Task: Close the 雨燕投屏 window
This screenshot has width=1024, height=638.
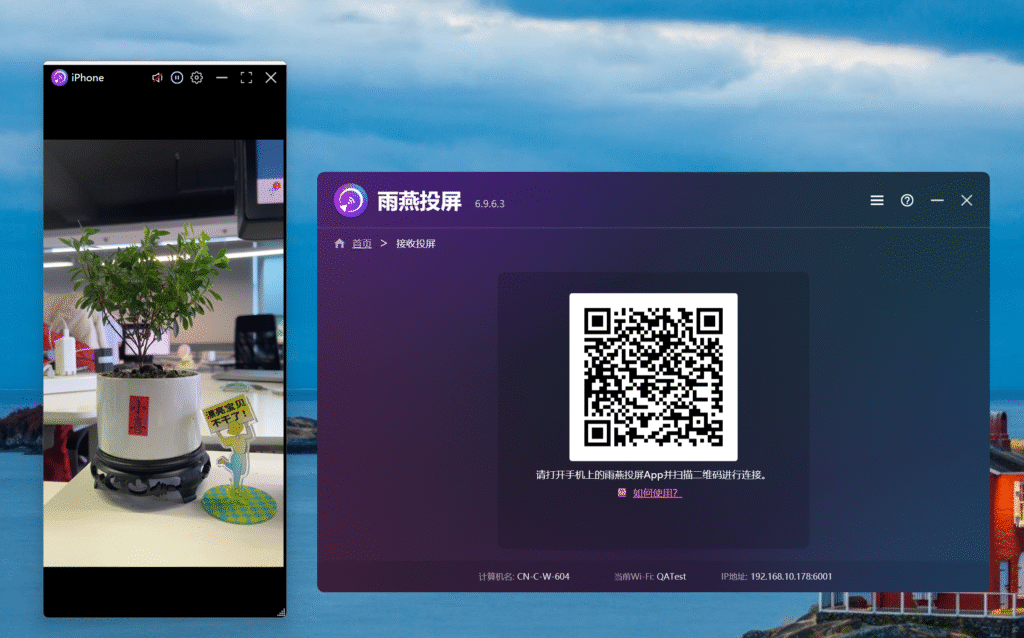Action: [967, 200]
